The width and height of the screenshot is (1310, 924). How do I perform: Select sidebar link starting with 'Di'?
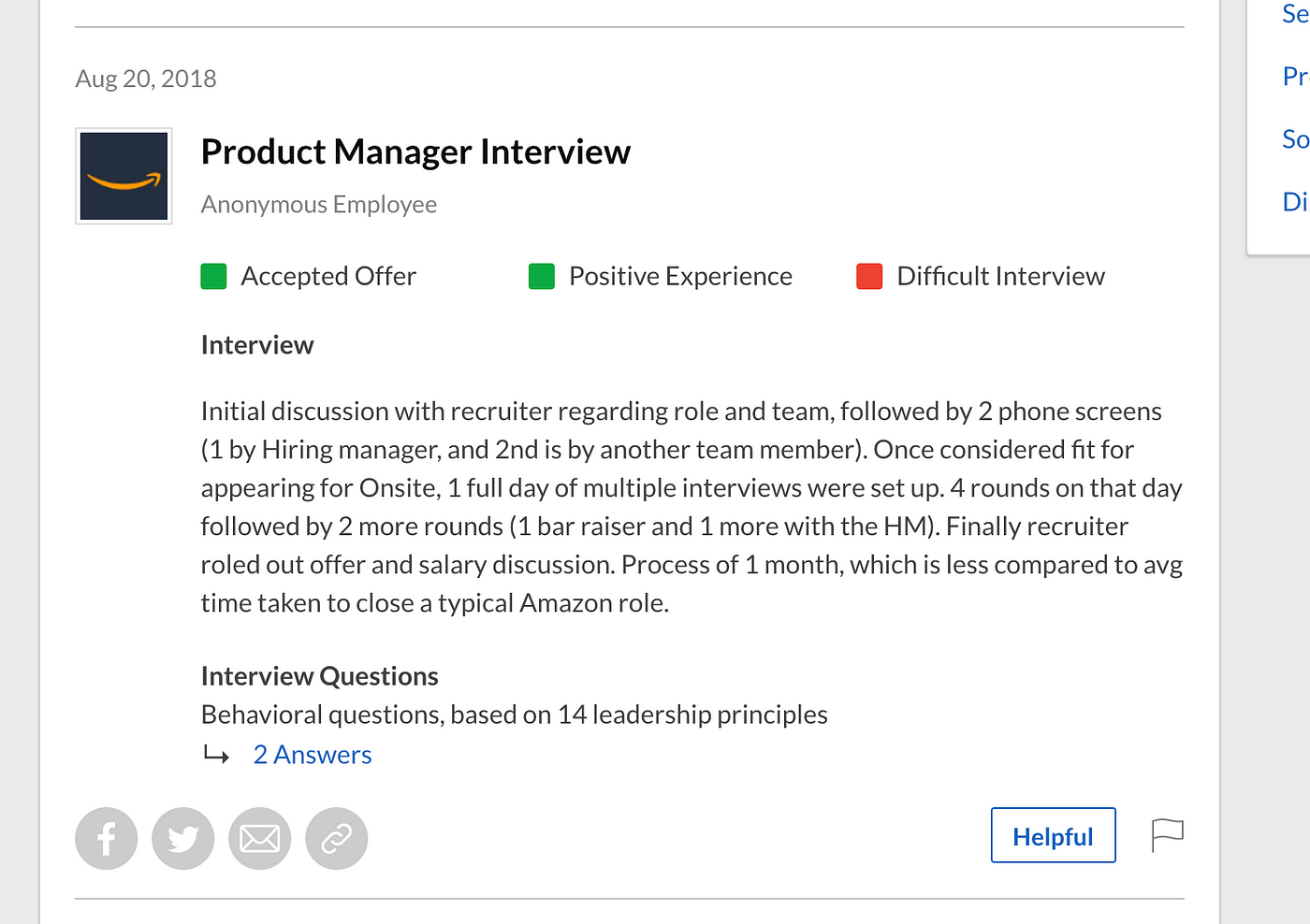click(x=1295, y=202)
